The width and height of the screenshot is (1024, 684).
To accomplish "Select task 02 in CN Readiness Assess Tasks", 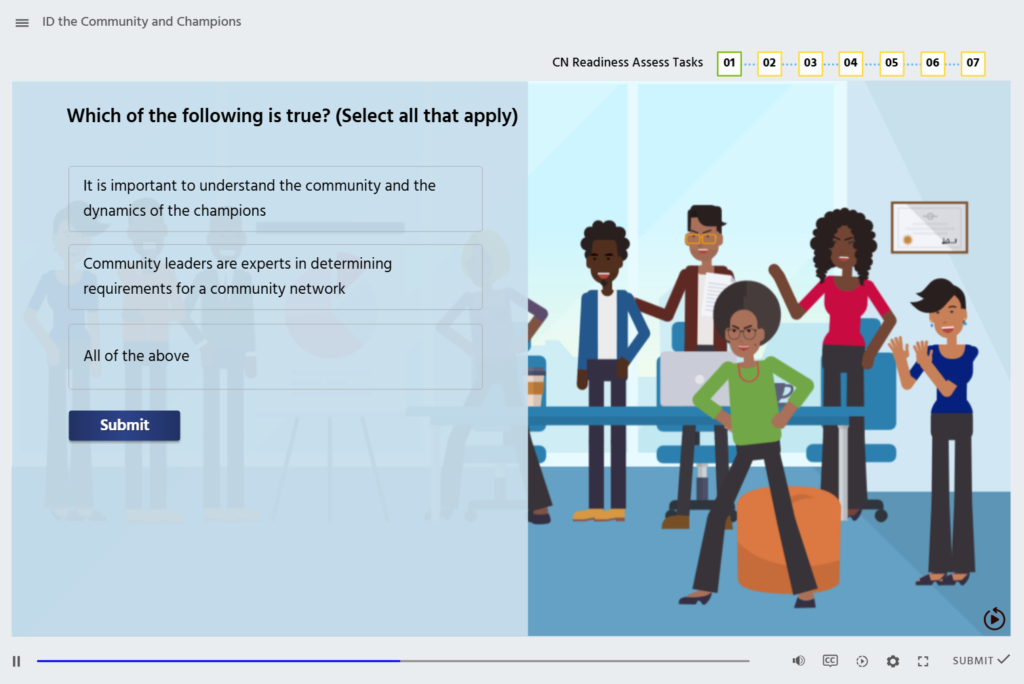I will (769, 63).
